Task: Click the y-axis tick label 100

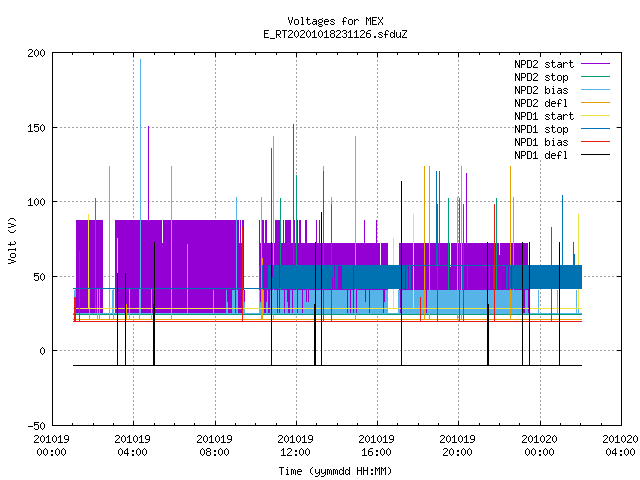Action: click(36, 202)
